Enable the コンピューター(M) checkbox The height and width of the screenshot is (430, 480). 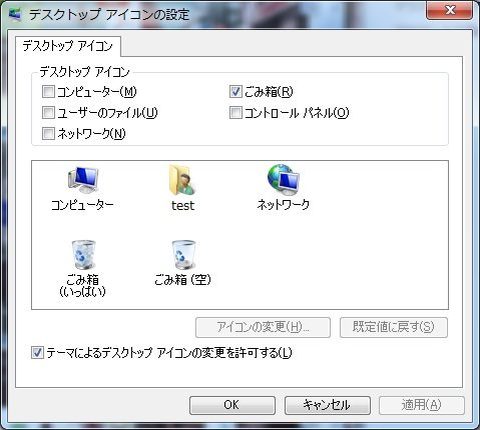pos(48,91)
